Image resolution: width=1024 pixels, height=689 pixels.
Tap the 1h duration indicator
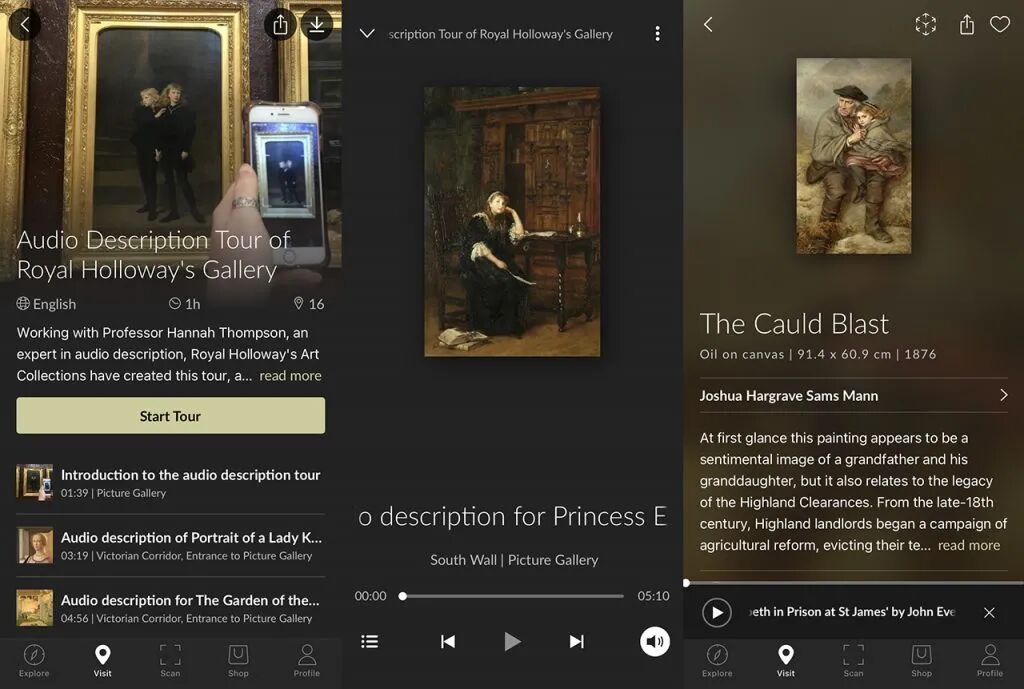click(185, 304)
